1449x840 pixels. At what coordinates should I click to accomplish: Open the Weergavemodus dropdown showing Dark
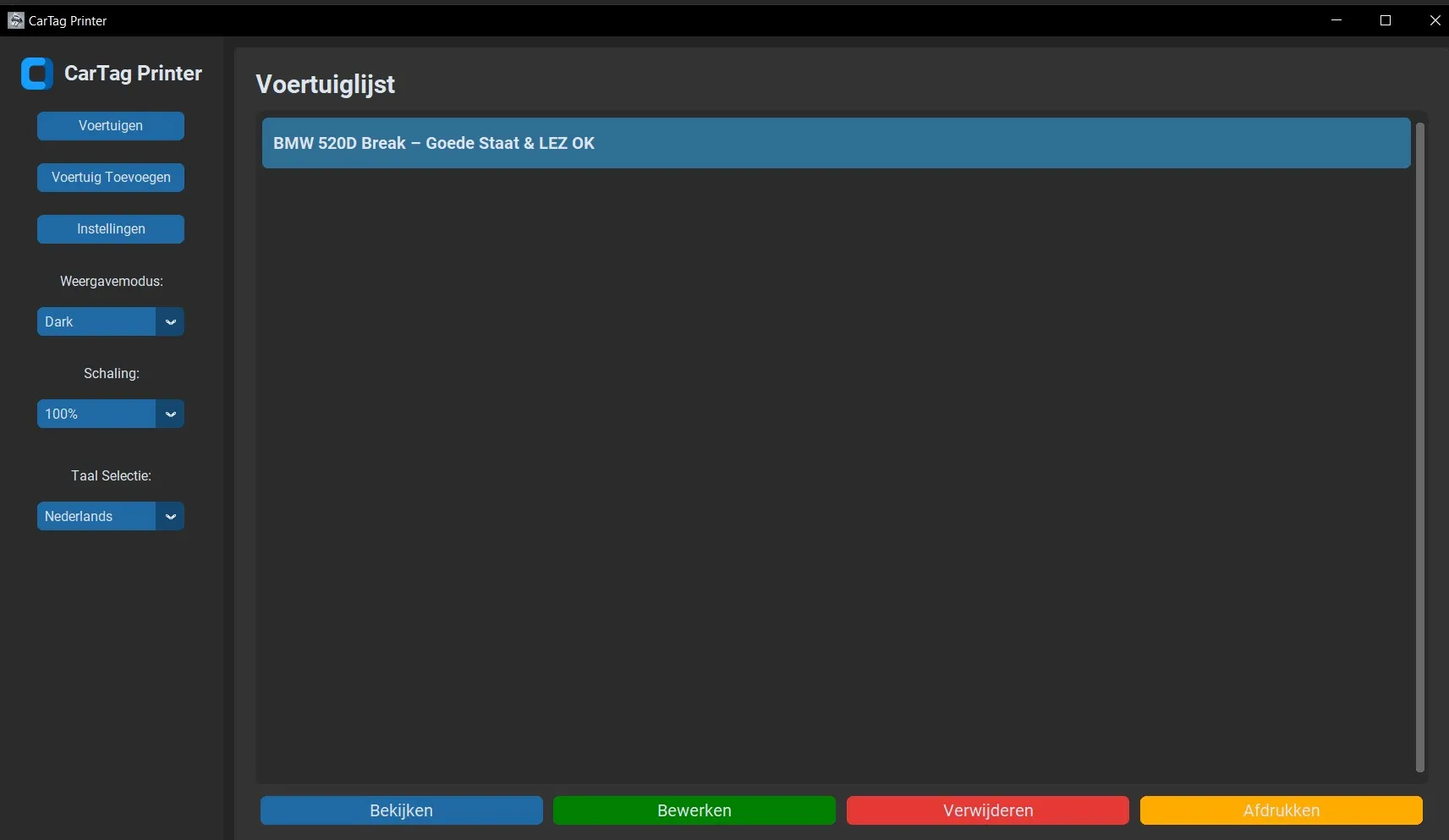pos(96,321)
